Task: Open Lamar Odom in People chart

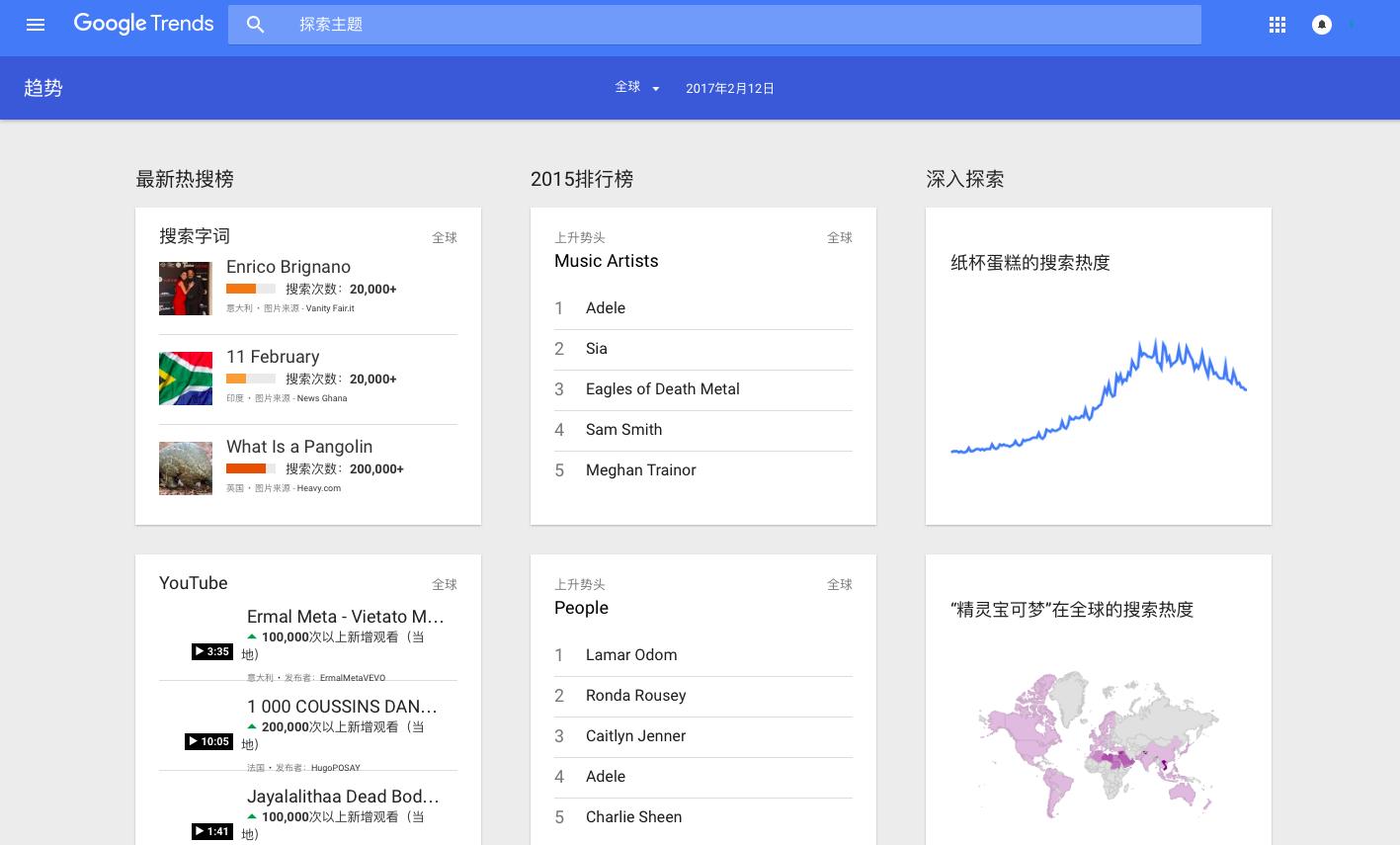Action: click(x=631, y=655)
